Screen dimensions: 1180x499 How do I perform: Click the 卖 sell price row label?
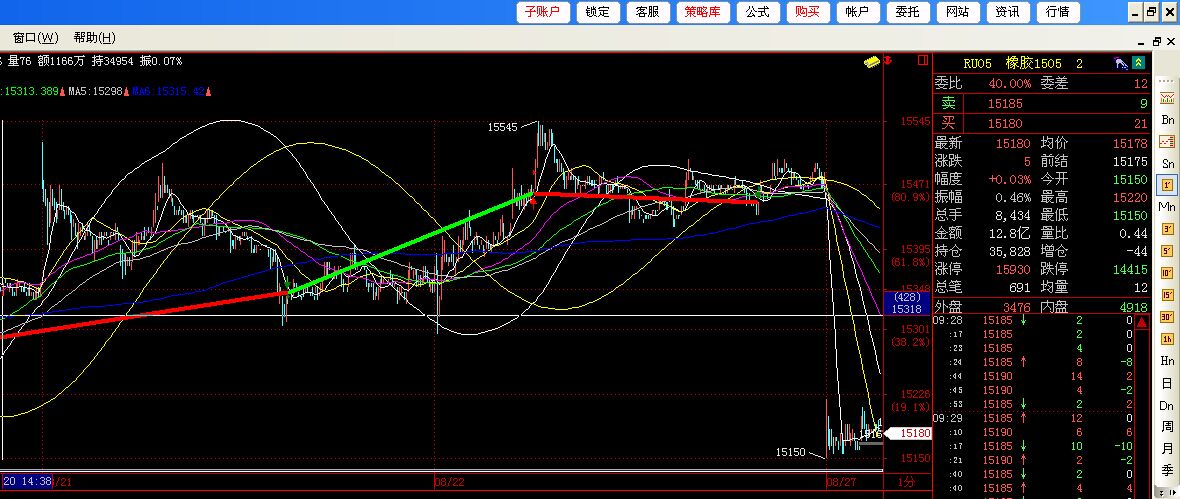pyautogui.click(x=948, y=103)
